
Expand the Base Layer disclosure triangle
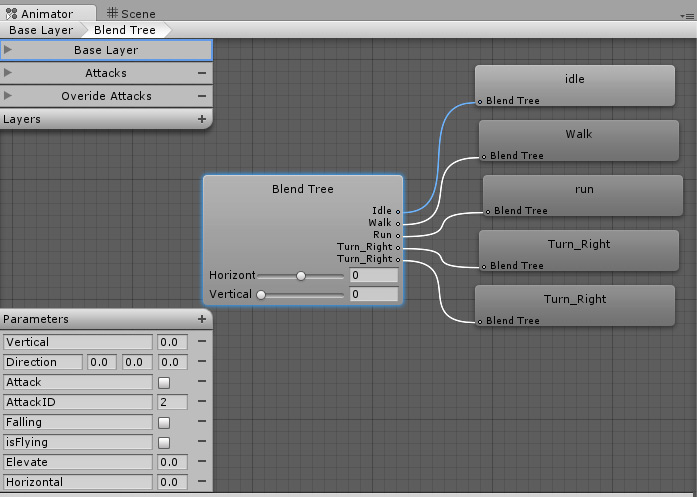point(9,49)
